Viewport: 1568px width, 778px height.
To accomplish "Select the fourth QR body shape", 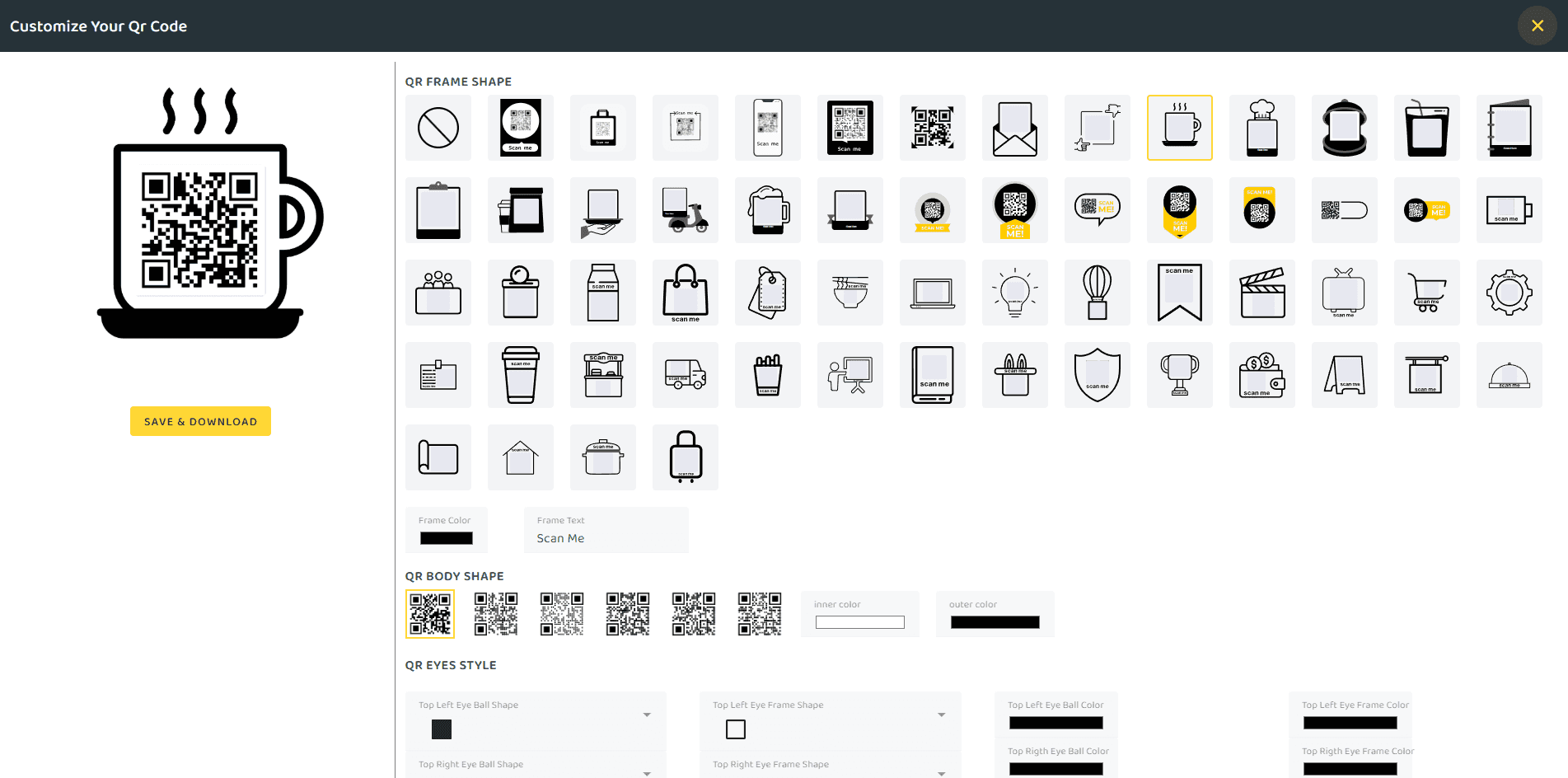I will click(628, 614).
